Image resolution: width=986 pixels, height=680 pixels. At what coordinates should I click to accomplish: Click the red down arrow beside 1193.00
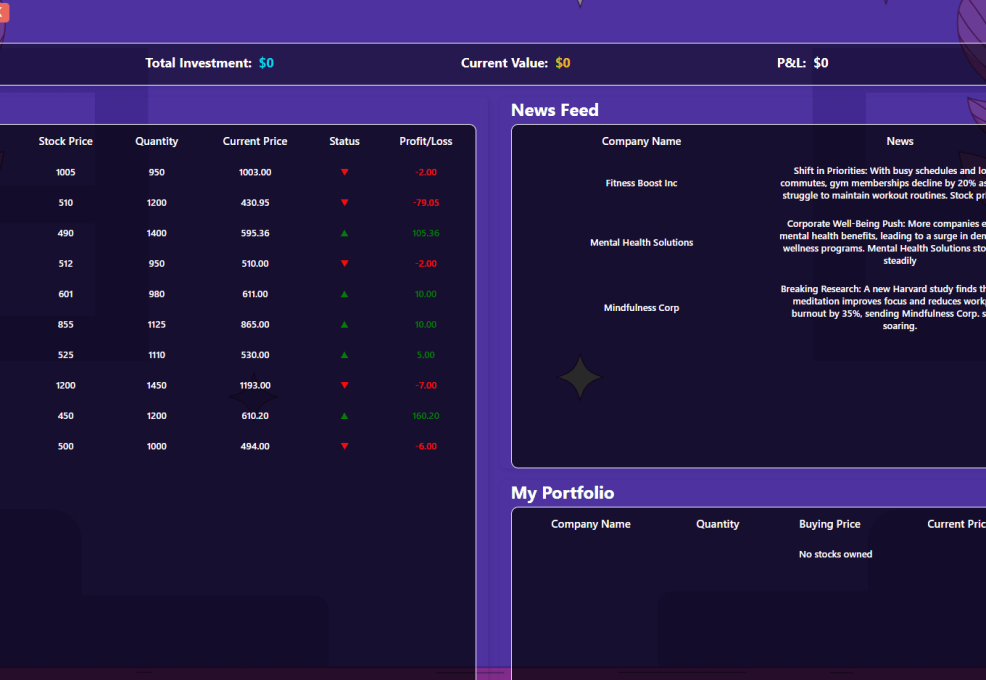344,385
